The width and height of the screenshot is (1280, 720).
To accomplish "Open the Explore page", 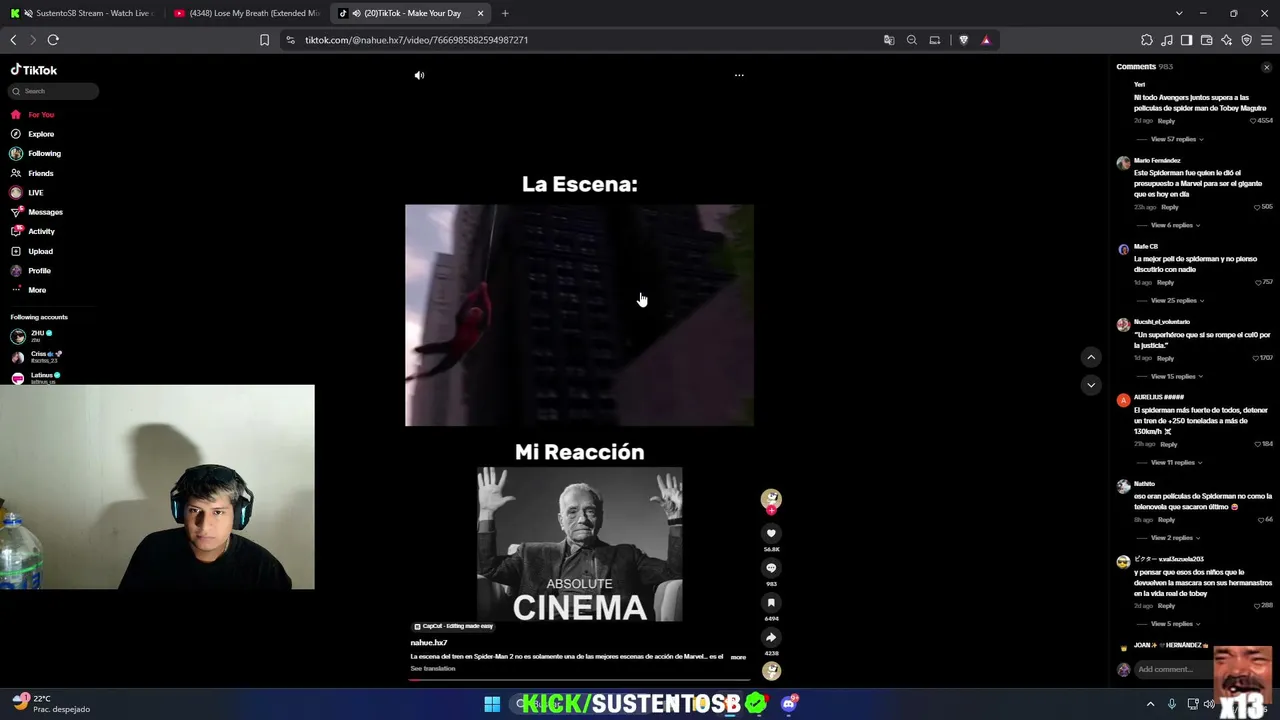I will click(x=41, y=134).
